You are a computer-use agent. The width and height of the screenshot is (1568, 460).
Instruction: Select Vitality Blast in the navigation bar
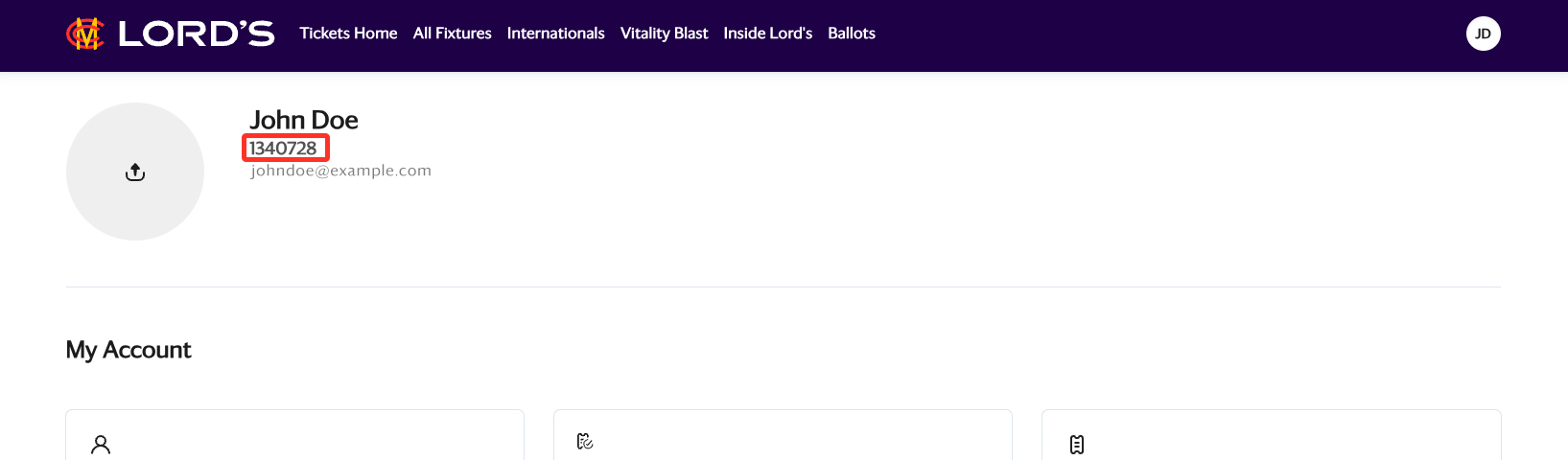point(664,34)
